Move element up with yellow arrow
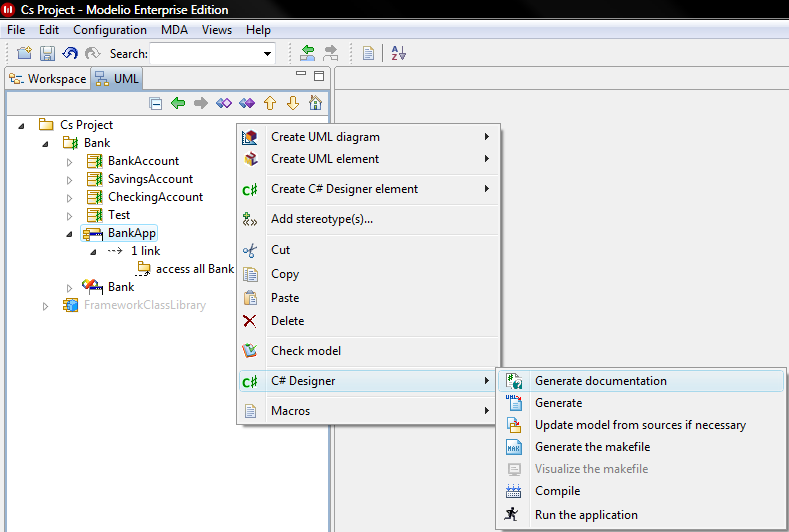Image resolution: width=789 pixels, height=532 pixels. pyautogui.click(x=270, y=104)
